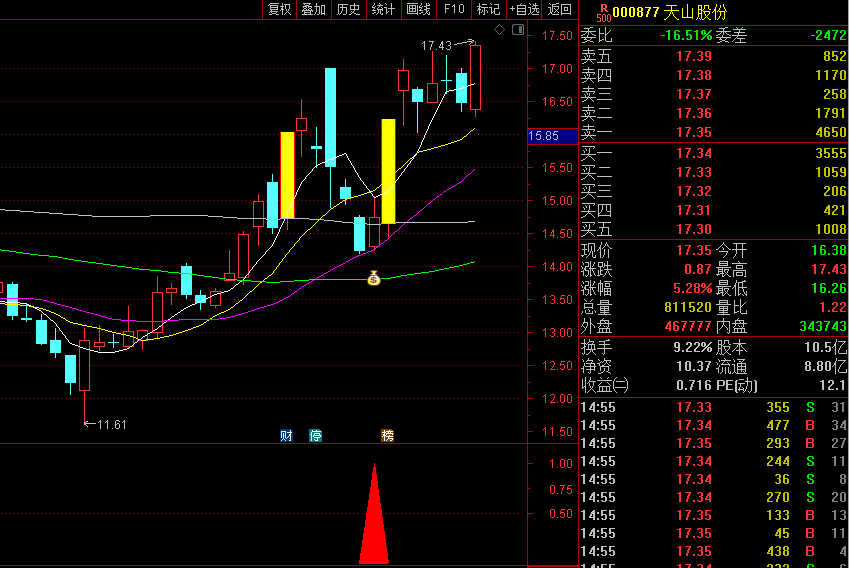This screenshot has width=850, height=568.
Task: Click the R 500 margin tag icon
Action: click(603, 13)
